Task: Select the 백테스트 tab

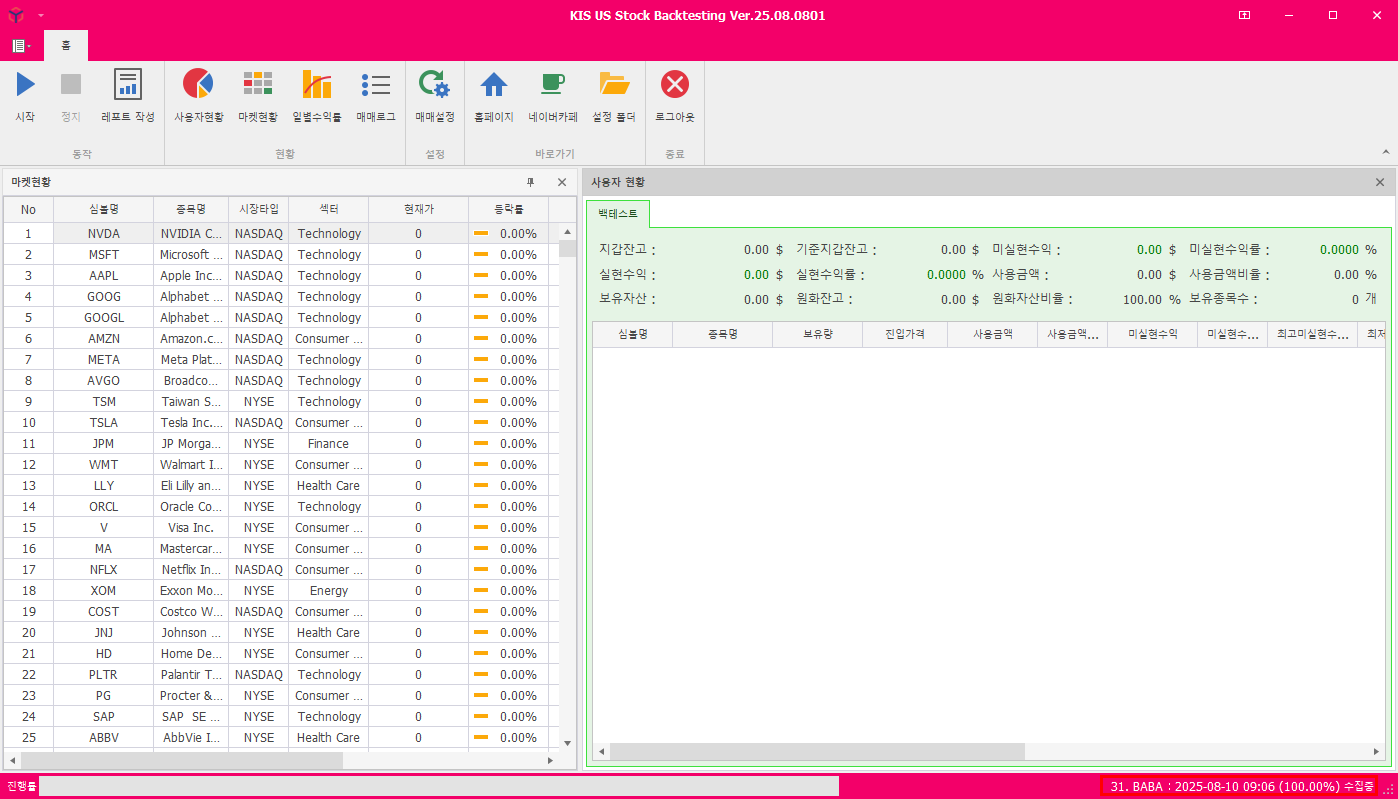Action: [618, 214]
